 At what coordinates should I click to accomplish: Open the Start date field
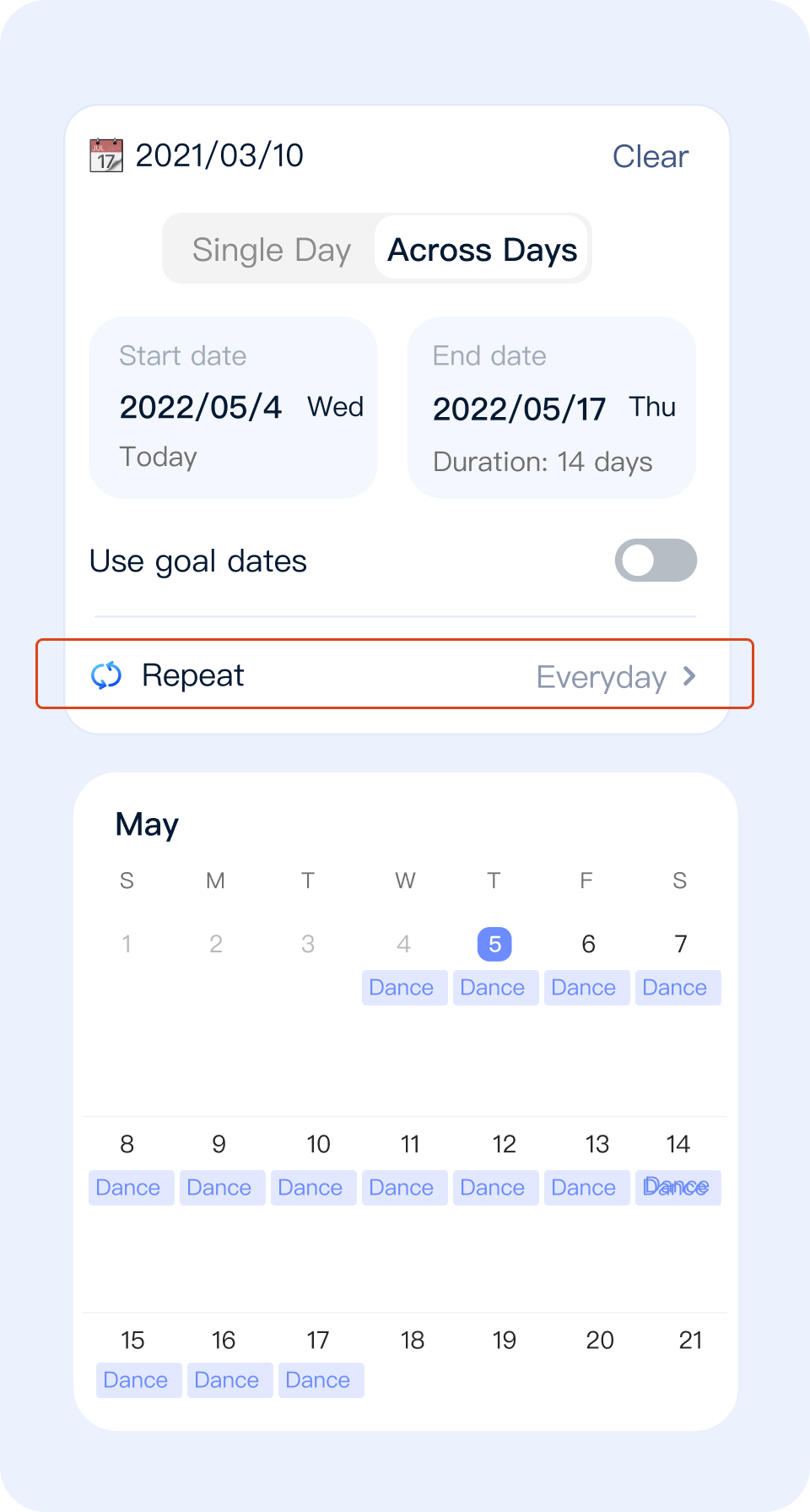pos(233,408)
